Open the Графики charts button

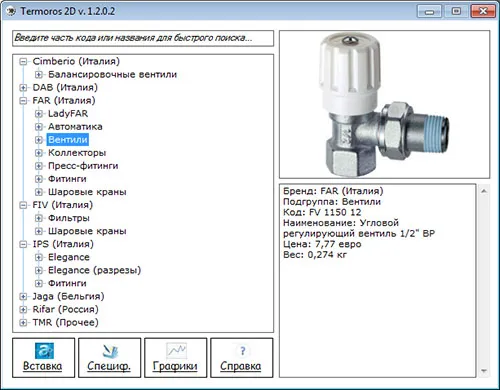tap(175, 358)
